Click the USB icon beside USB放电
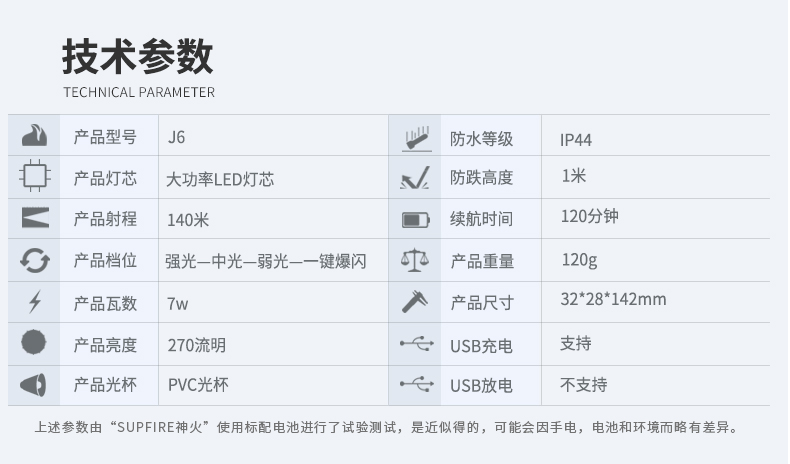The width and height of the screenshot is (790, 464). pos(417,384)
